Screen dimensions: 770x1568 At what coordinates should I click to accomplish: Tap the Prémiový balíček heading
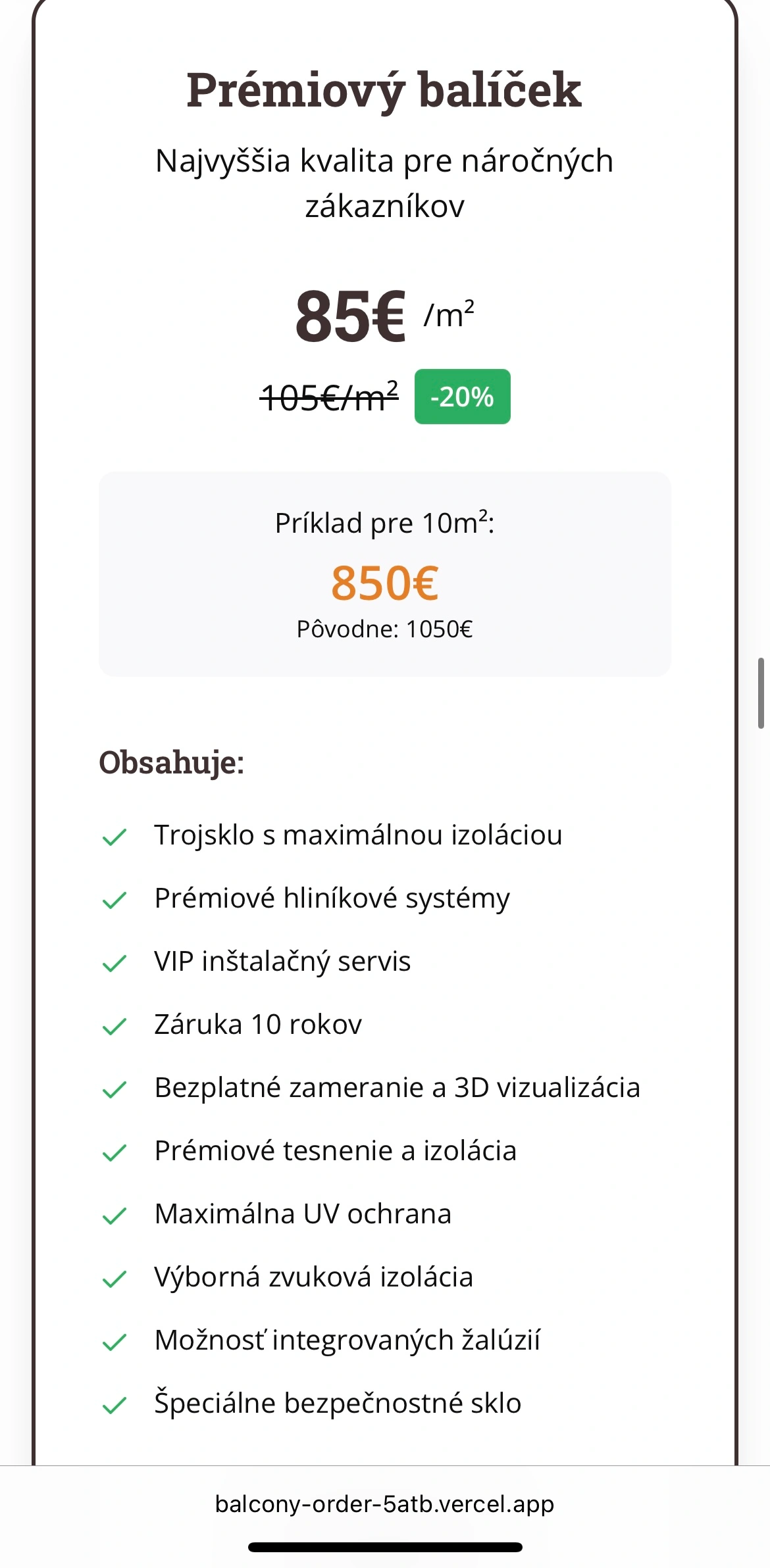coord(384,89)
